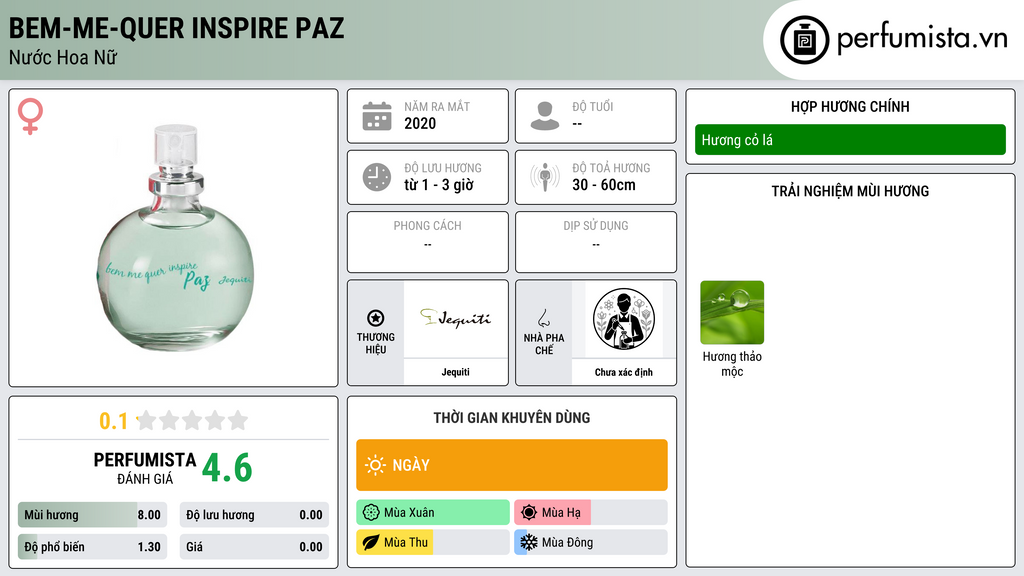Click the perfumista.vn bottle logo icon

[804, 40]
